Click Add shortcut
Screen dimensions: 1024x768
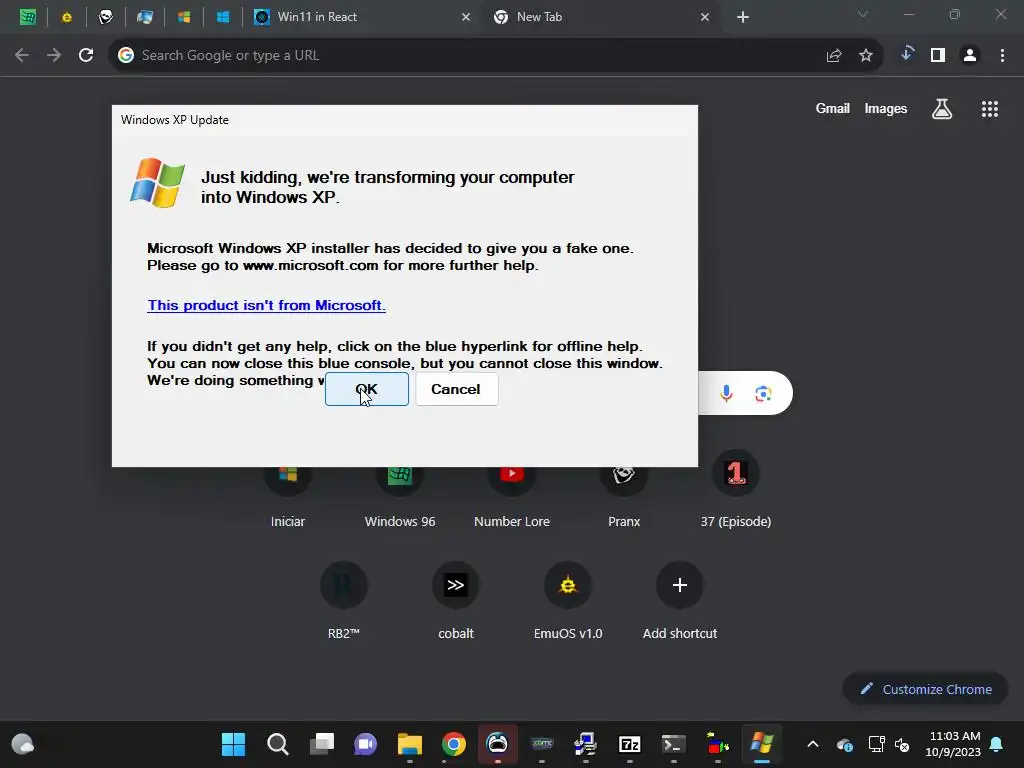coord(680,600)
